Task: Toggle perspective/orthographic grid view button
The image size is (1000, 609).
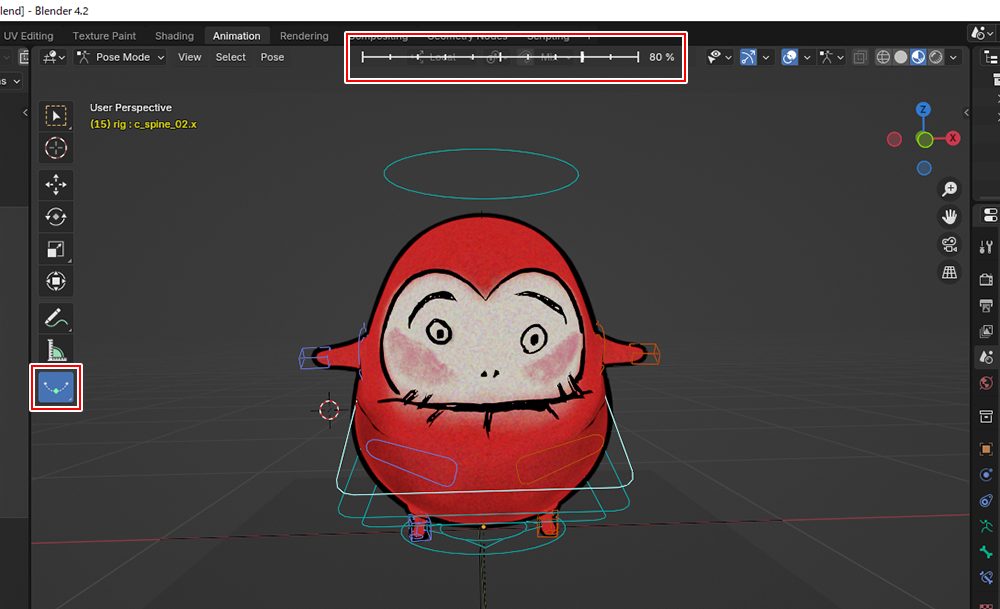Action: (x=949, y=272)
